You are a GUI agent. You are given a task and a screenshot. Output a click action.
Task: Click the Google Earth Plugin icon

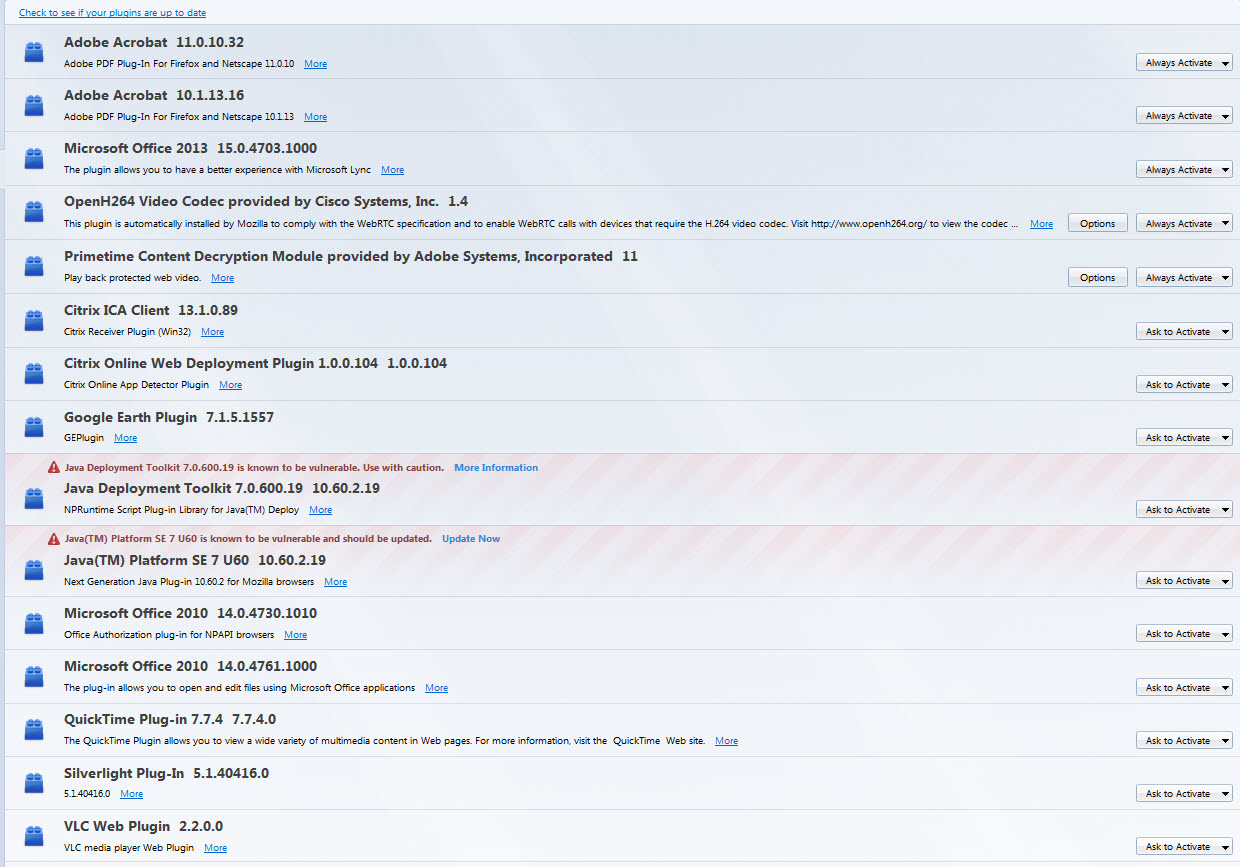point(34,427)
